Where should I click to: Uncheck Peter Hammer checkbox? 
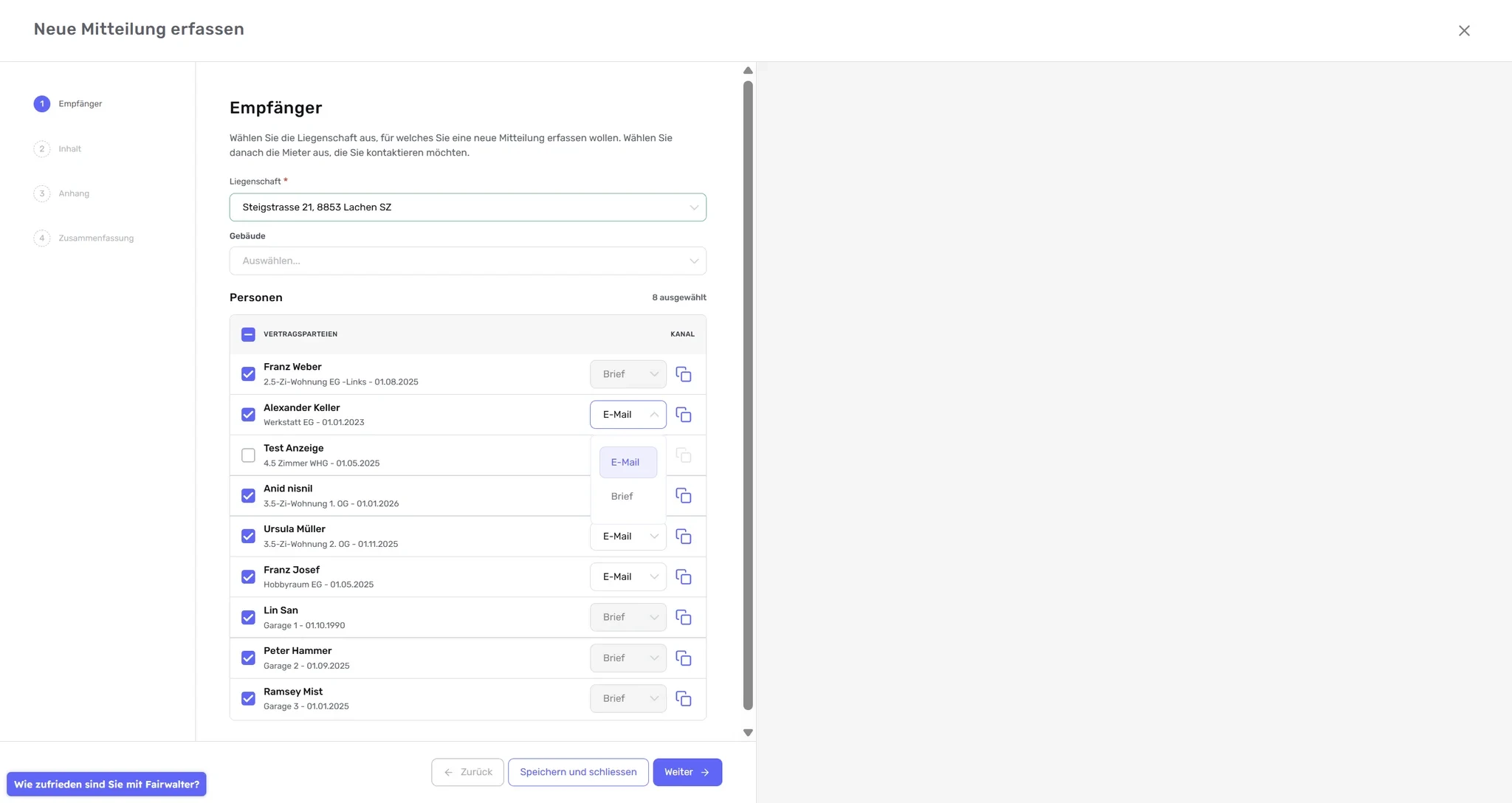248,658
